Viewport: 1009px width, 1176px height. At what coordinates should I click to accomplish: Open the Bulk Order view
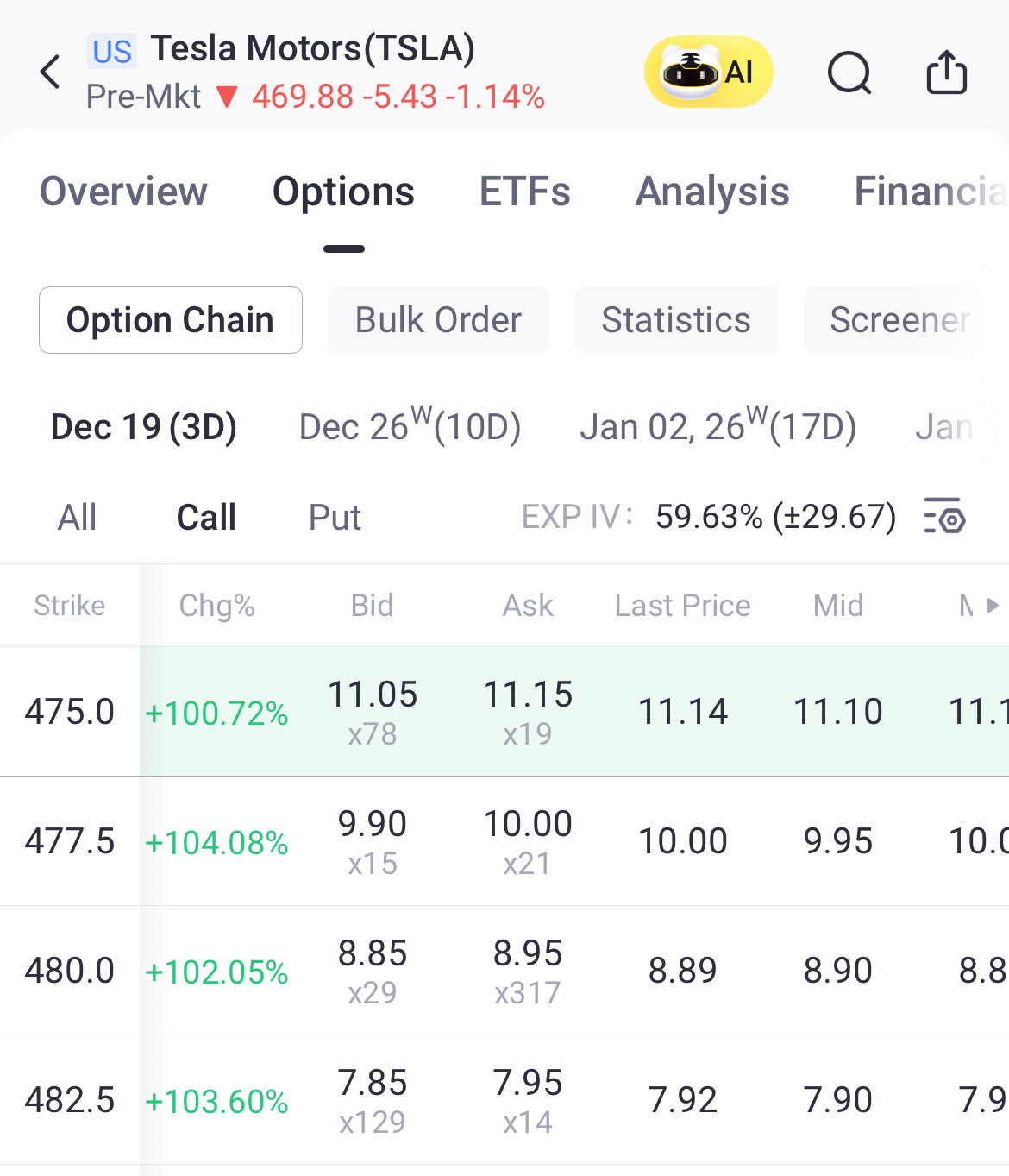click(x=438, y=320)
